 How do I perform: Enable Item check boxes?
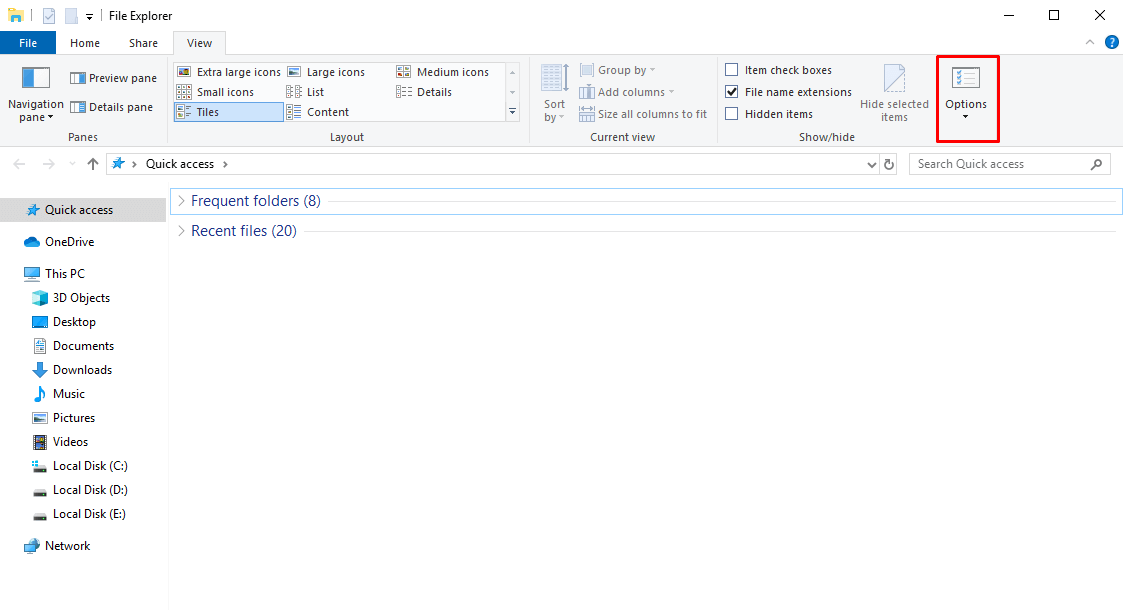point(731,69)
